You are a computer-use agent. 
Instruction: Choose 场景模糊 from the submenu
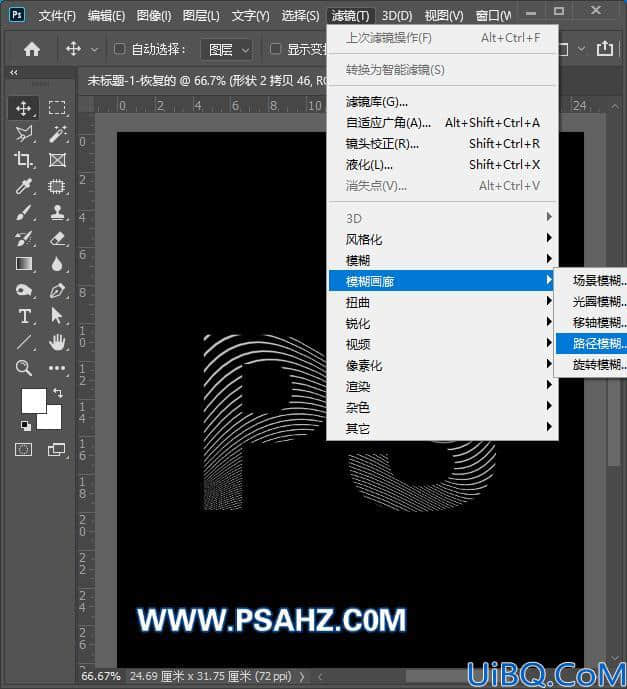tap(591, 280)
